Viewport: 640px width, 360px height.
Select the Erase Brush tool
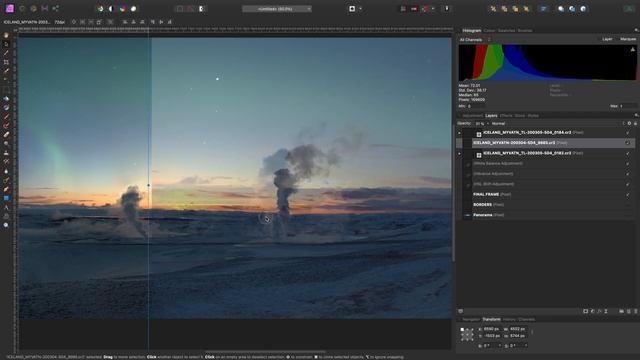pos(6,134)
